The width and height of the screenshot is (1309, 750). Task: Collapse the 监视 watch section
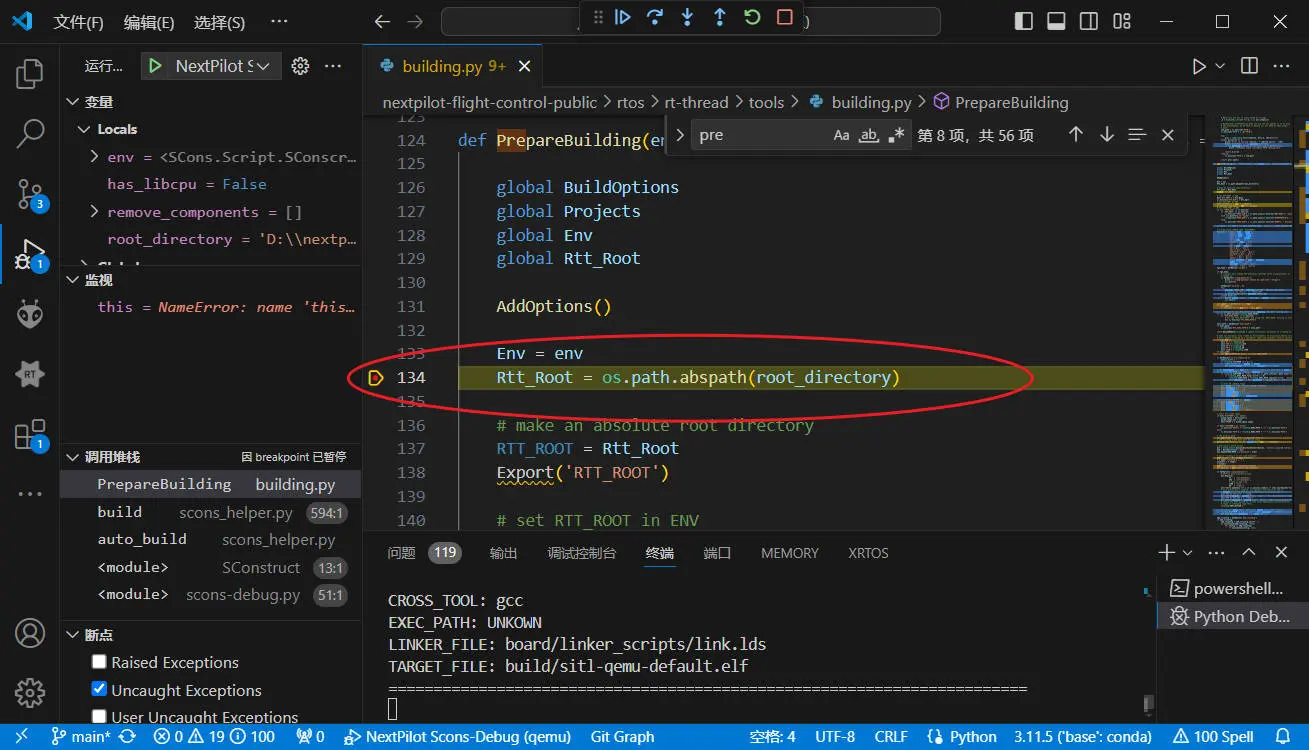[x=72, y=281]
